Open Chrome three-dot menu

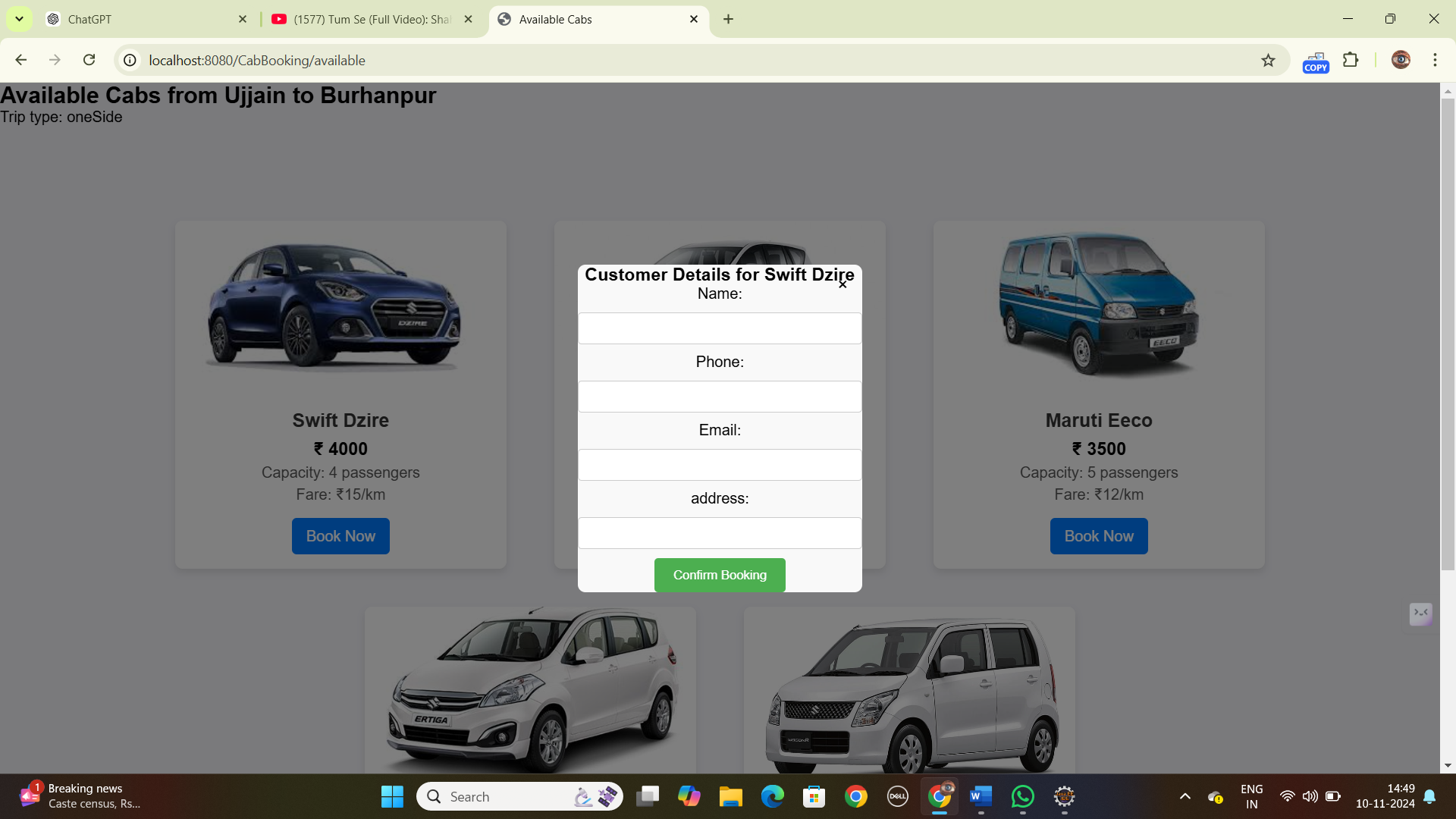[x=1435, y=60]
